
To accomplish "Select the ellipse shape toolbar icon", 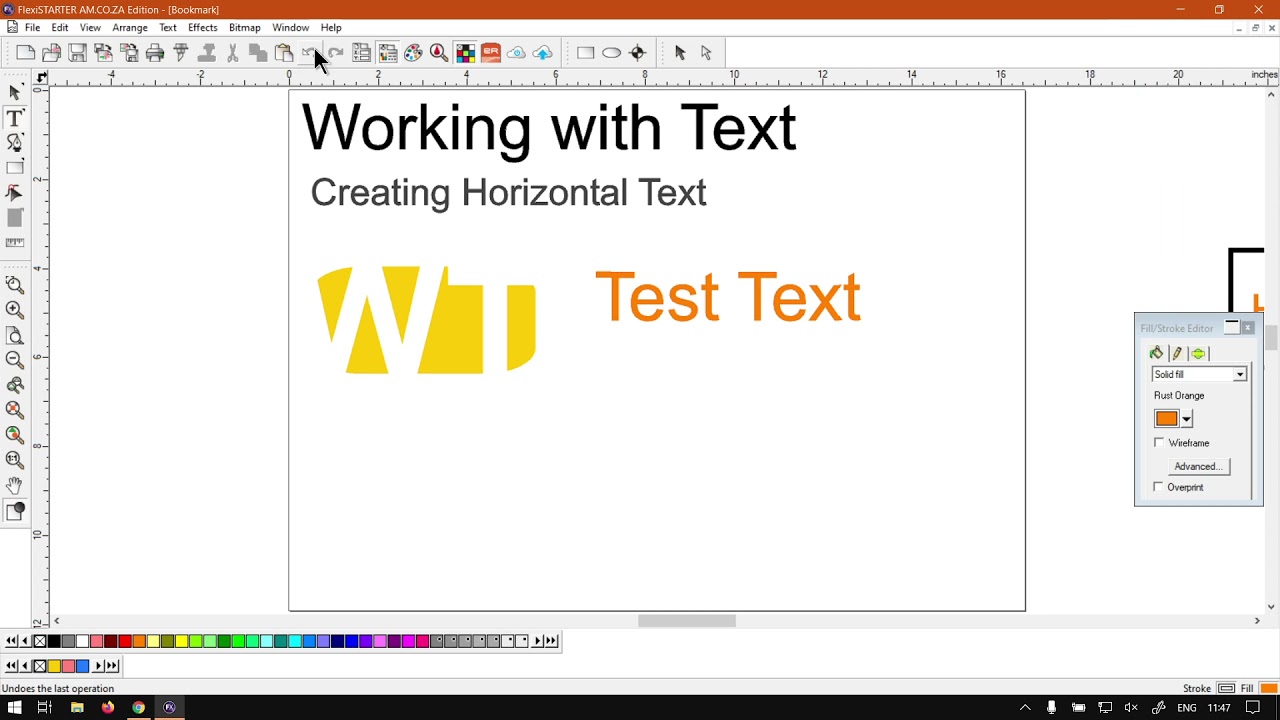I will (612, 53).
